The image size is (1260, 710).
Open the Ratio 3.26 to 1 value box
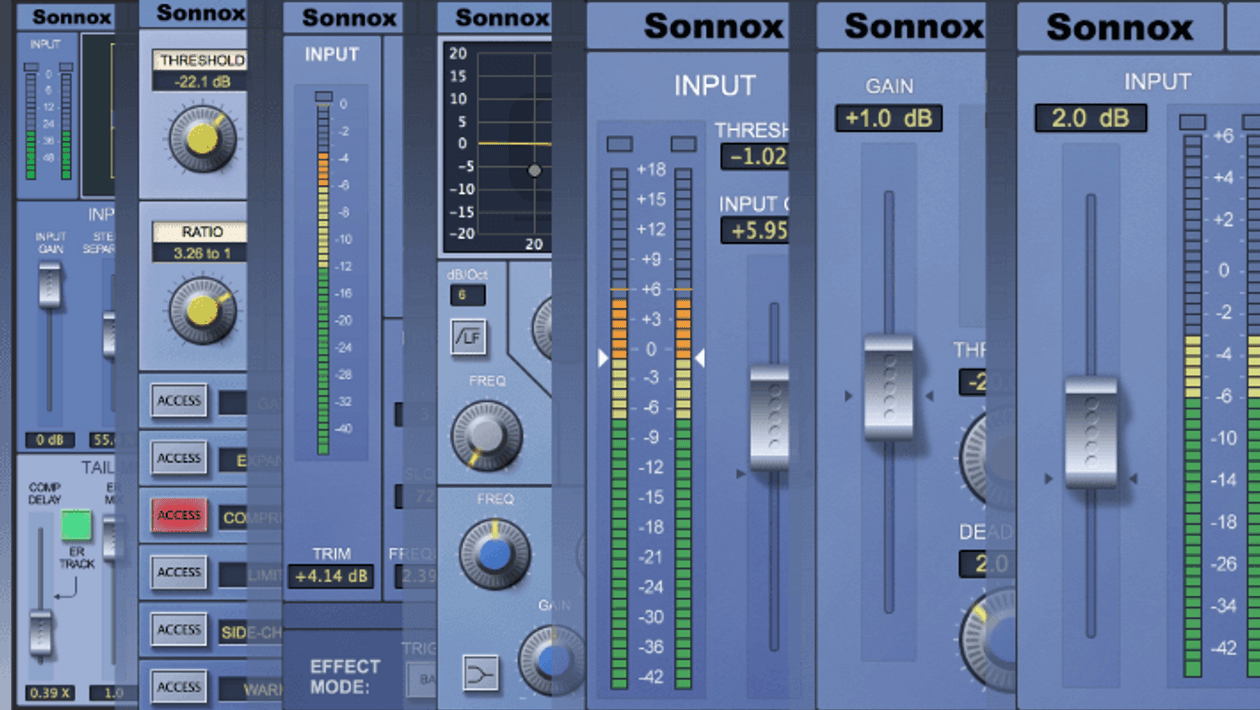click(x=200, y=253)
